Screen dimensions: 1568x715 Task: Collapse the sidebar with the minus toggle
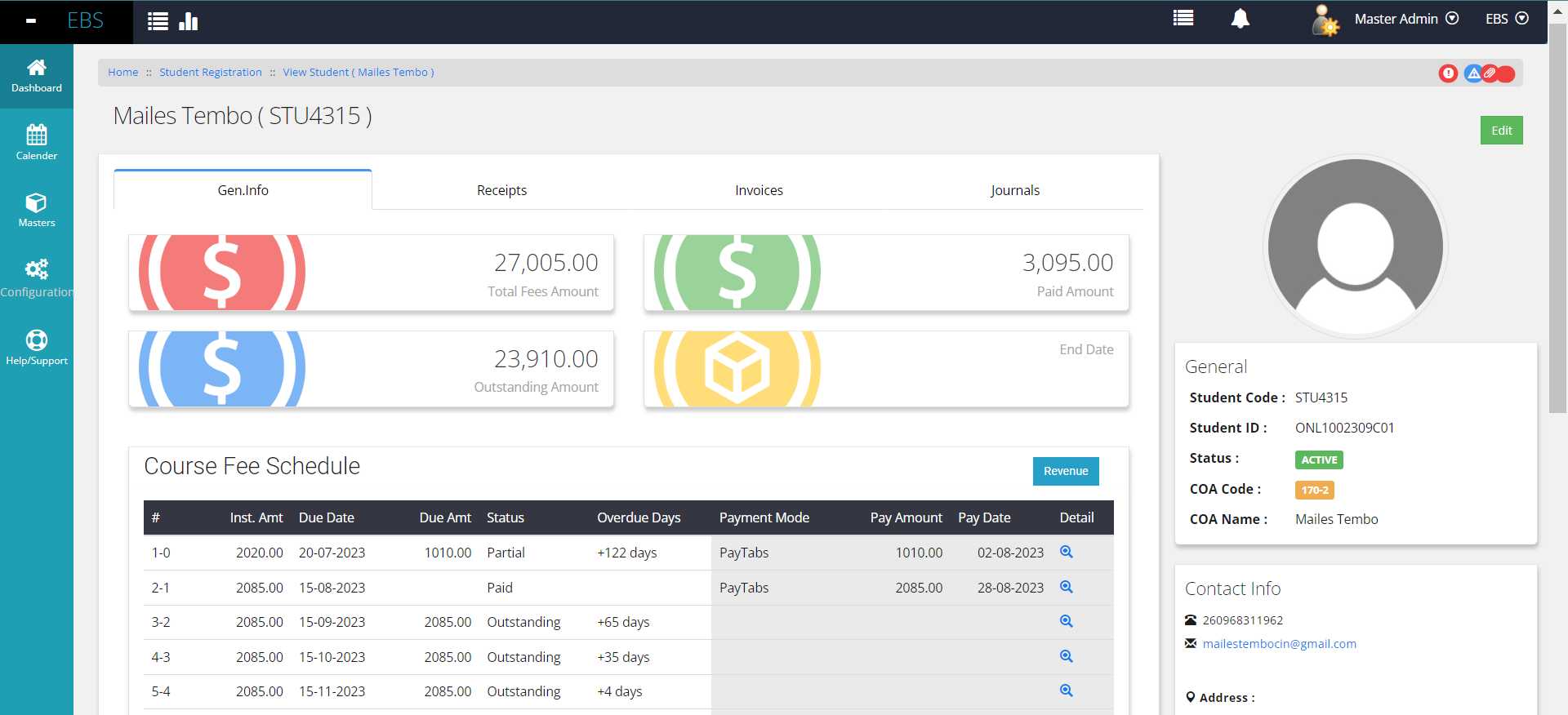31,21
